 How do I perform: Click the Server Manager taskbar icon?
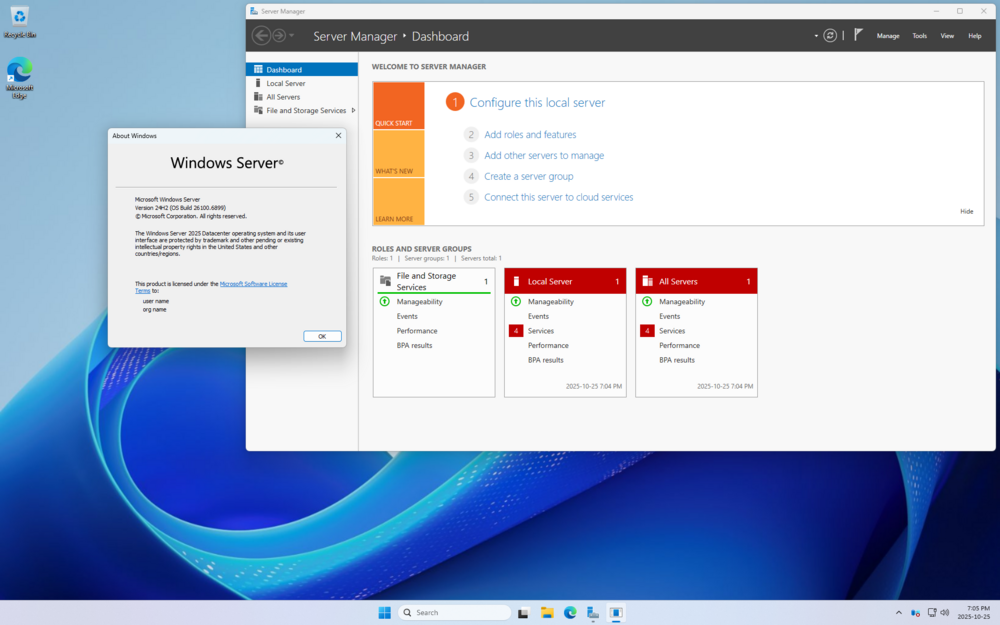(593, 613)
